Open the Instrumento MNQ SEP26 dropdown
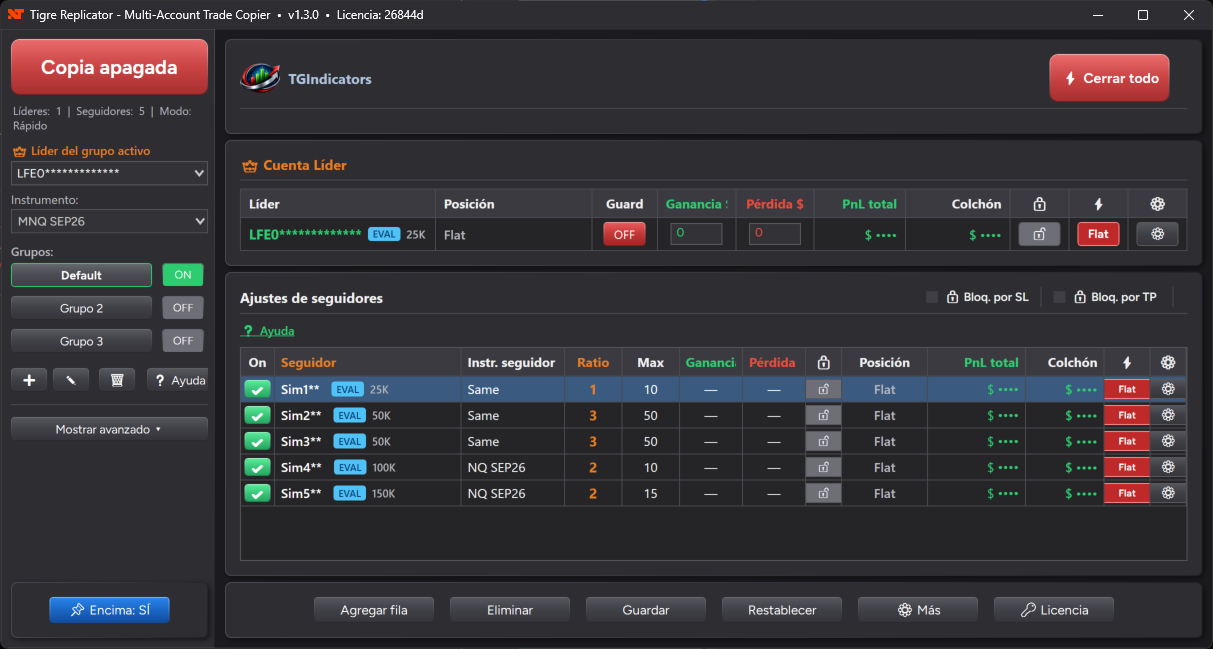The height and width of the screenshot is (649, 1213). pyautogui.click(x=109, y=221)
